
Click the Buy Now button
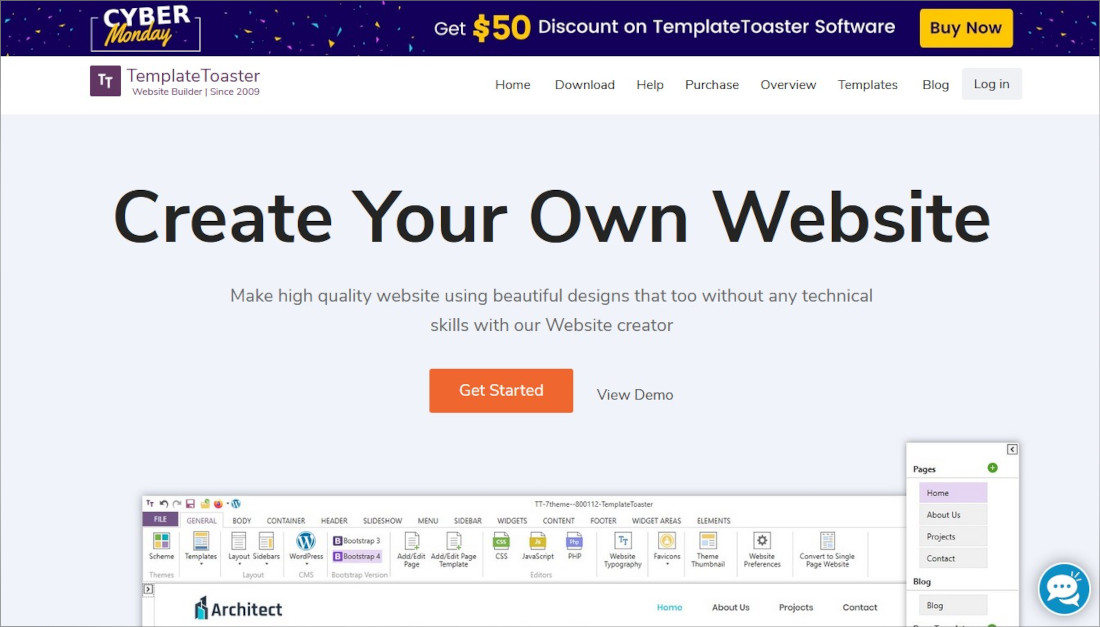(966, 28)
